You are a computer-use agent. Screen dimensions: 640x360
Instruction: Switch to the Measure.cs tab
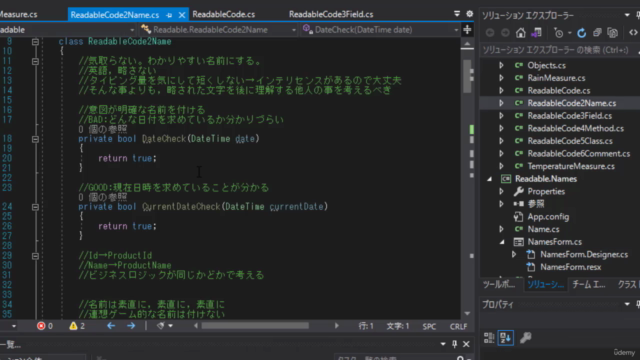[x=18, y=14]
